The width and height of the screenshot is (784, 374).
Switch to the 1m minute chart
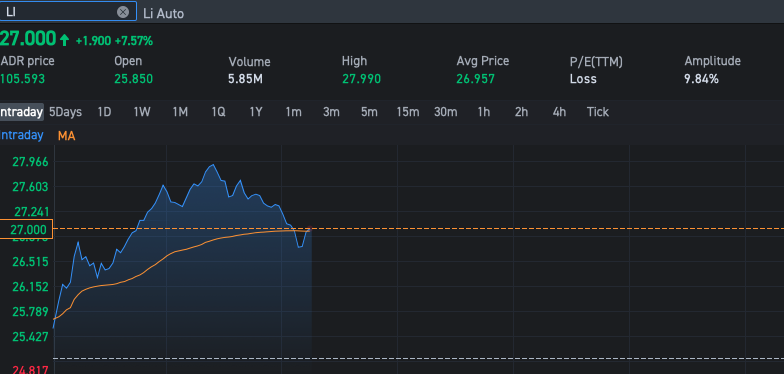(x=294, y=112)
